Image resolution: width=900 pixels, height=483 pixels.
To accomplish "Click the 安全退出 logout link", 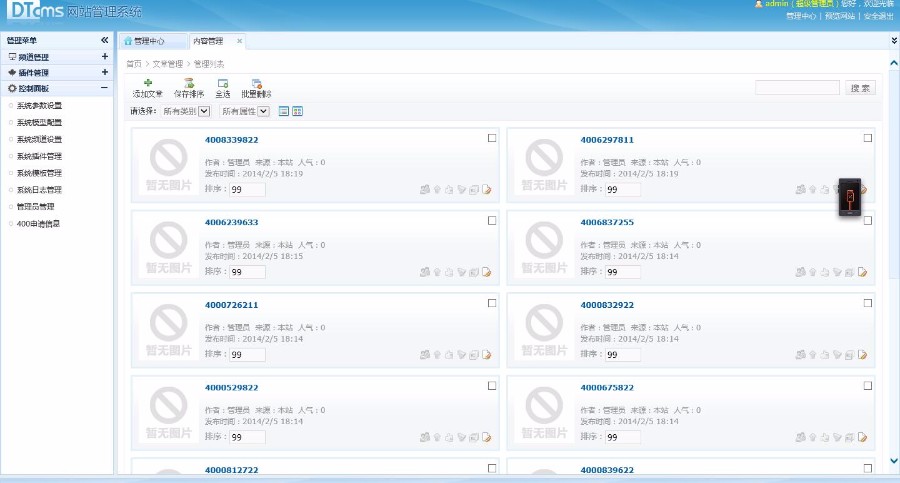I will point(878,16).
